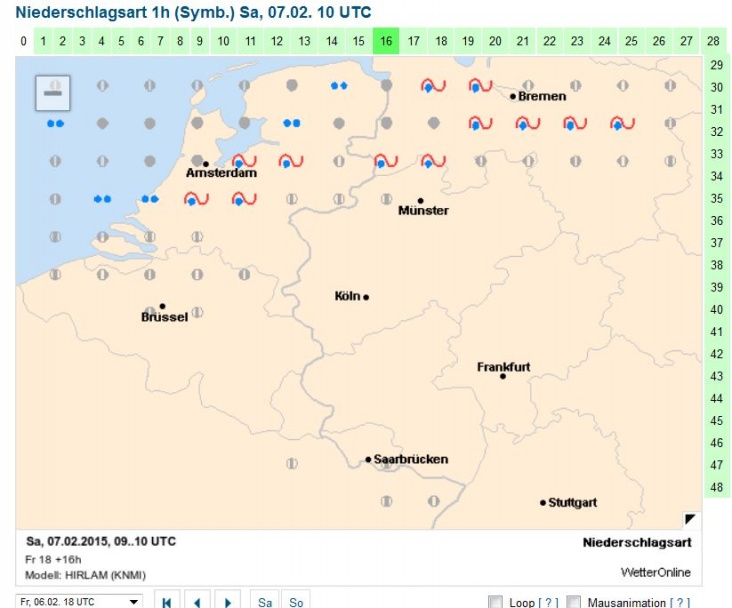Click the Amsterdam city label on map
Screen dimensions: 732x608
tap(221, 173)
